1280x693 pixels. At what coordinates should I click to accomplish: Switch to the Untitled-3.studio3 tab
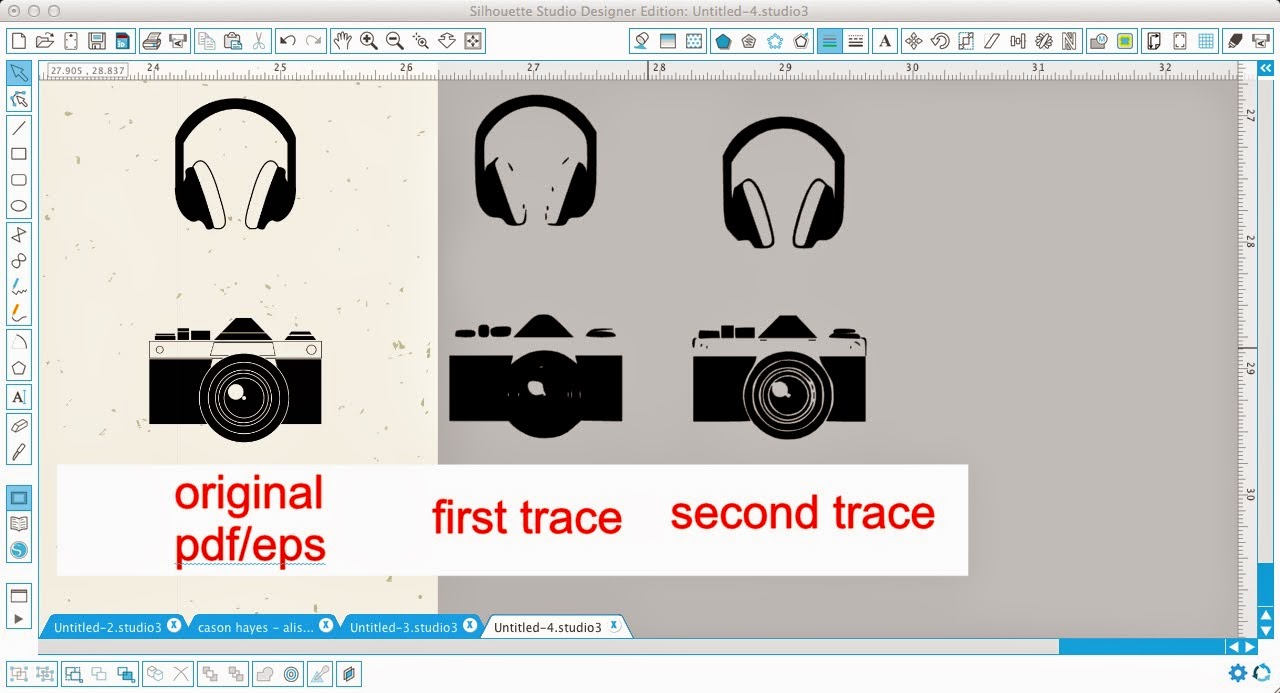tap(405, 626)
